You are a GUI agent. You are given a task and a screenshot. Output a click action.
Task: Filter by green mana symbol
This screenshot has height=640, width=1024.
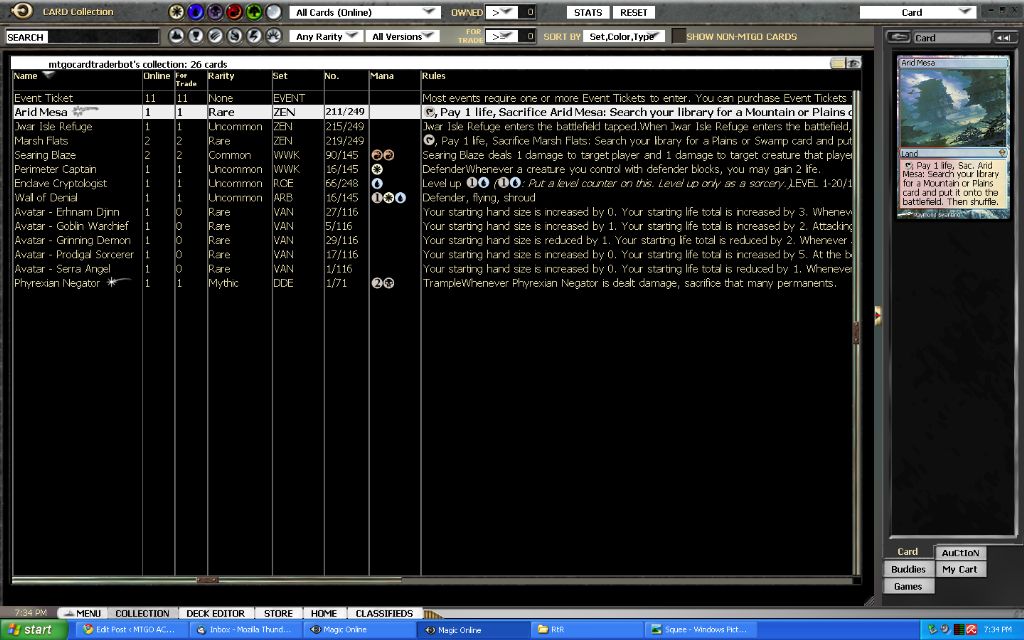(x=253, y=12)
